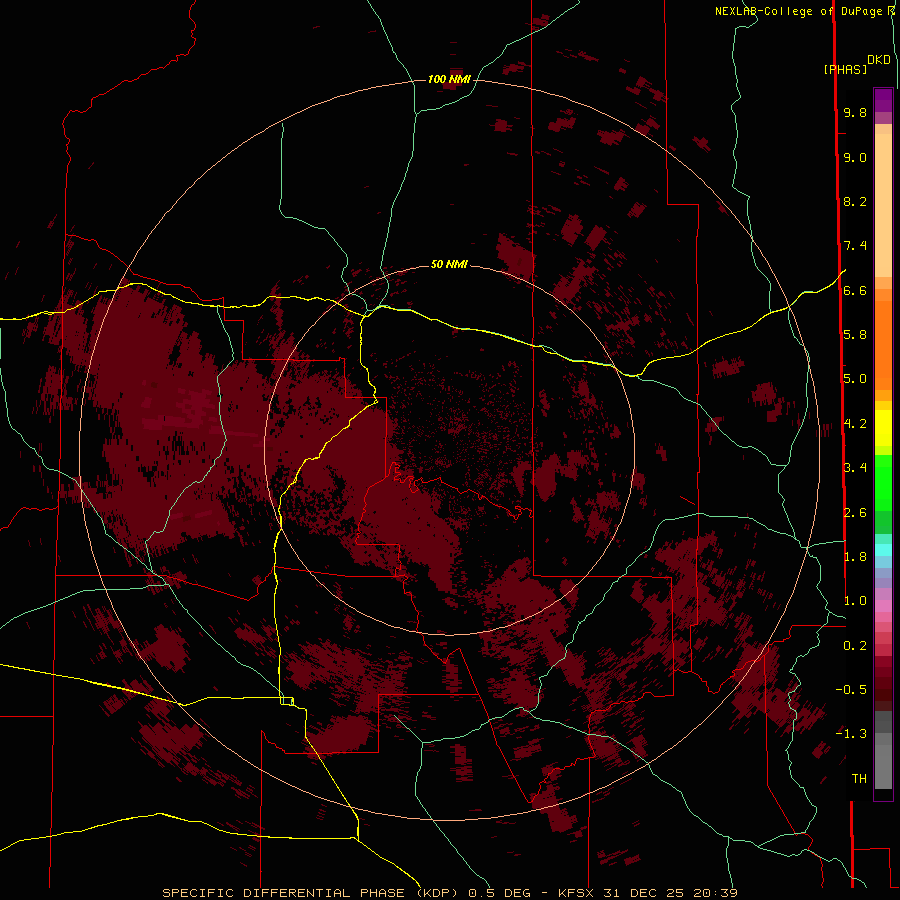Click the SPECIFIC DIFFERENTIAL PHASE (KDP) caption
Image resolution: width=900 pixels, height=900 pixels.
pos(311,893)
